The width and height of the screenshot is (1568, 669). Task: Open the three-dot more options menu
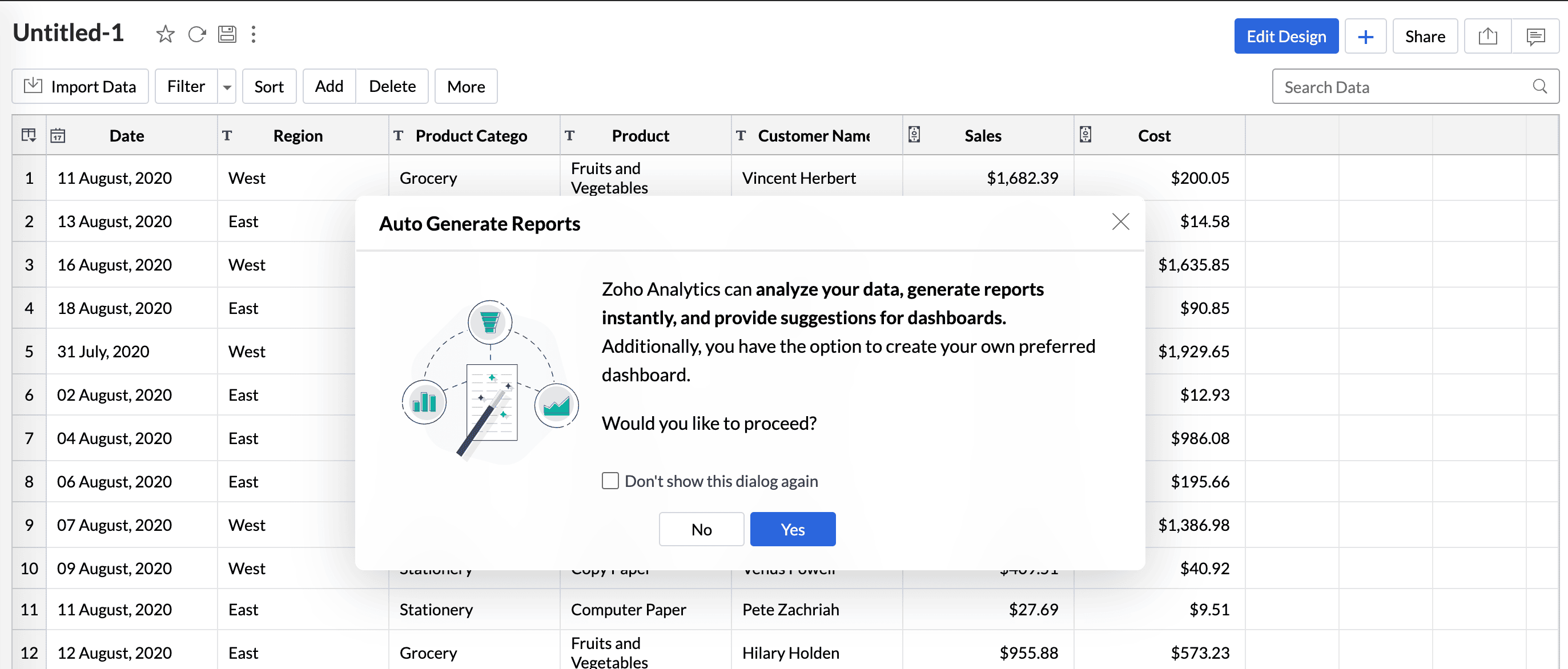(x=254, y=34)
